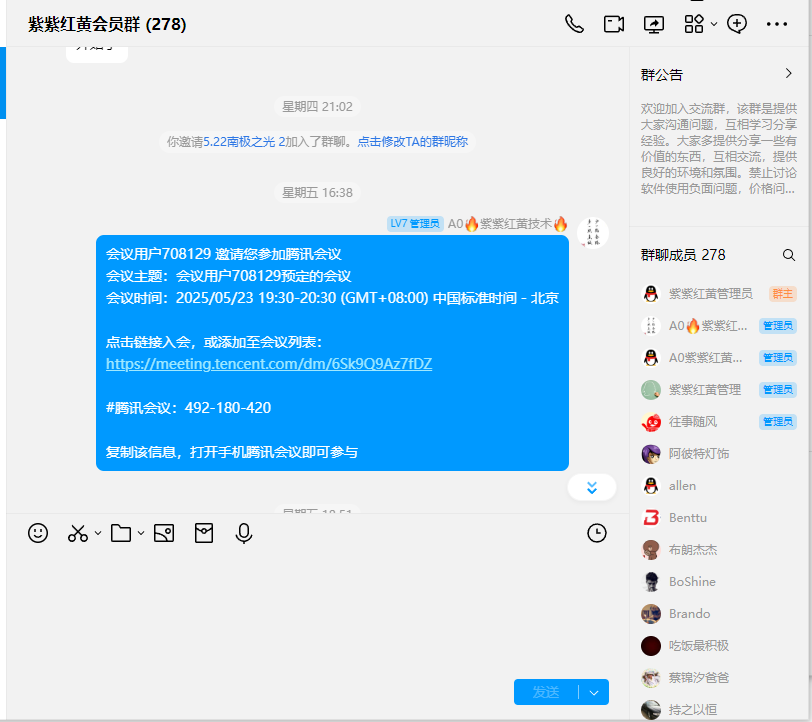Image resolution: width=812 pixels, height=722 pixels.
Task: Select member Benttu
Action: [x=718, y=517]
